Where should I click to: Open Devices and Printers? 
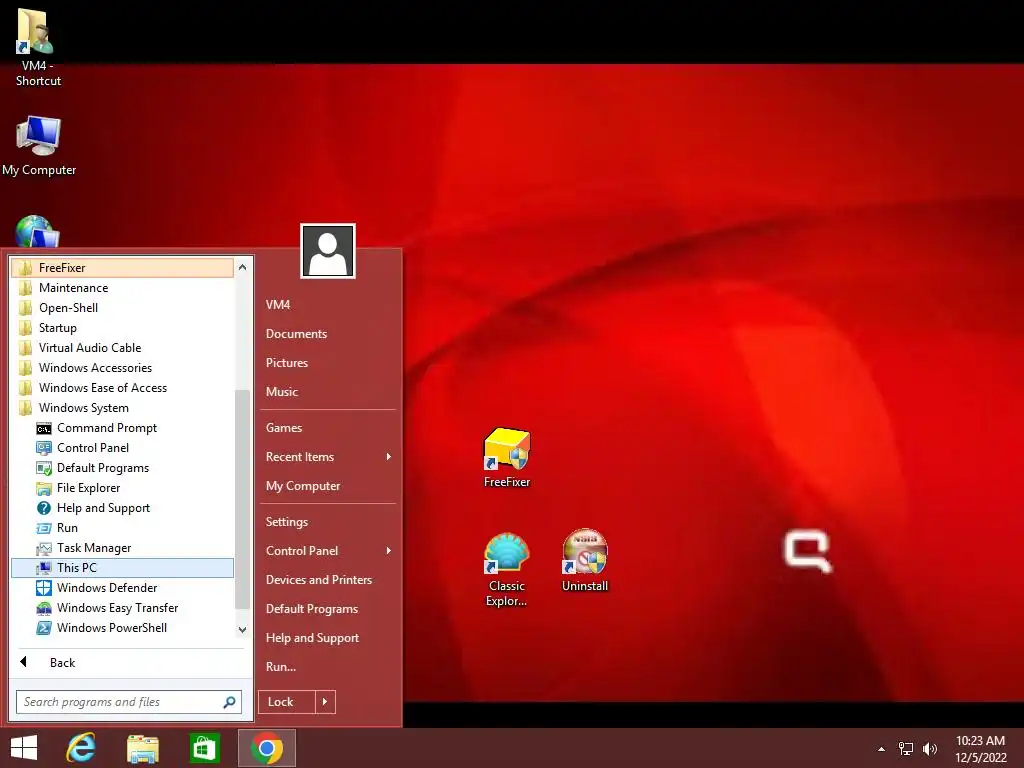coord(328,580)
